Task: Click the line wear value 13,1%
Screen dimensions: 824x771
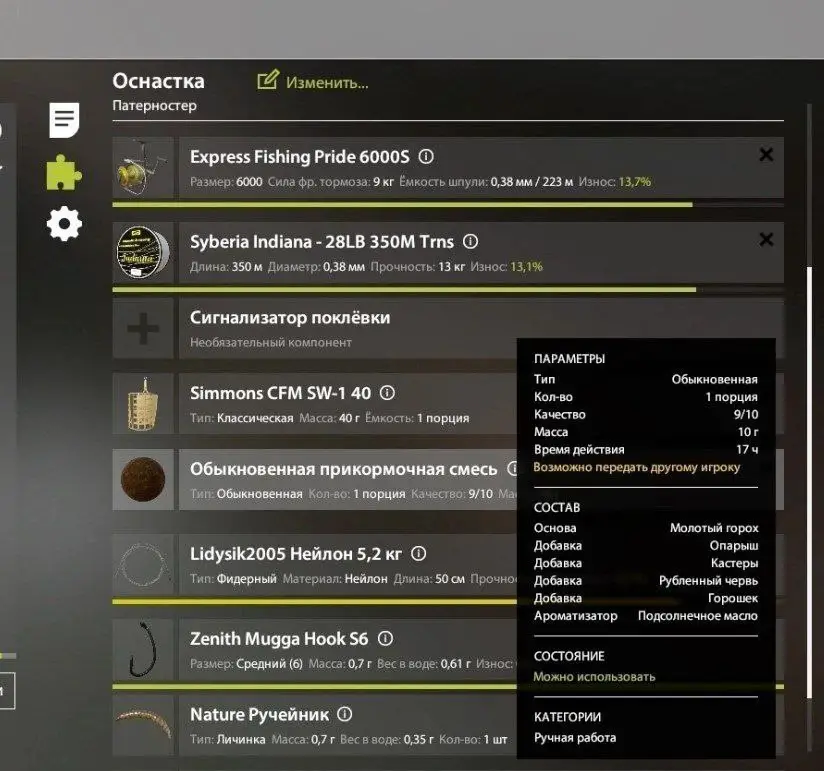Action: 527,266
